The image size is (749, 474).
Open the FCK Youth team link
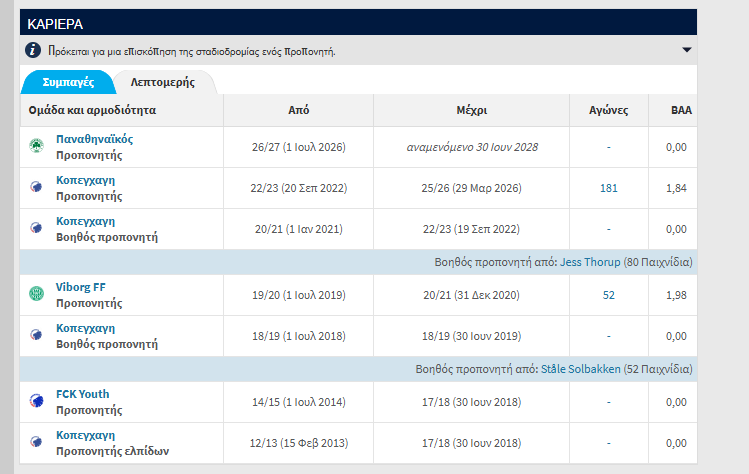(x=83, y=394)
